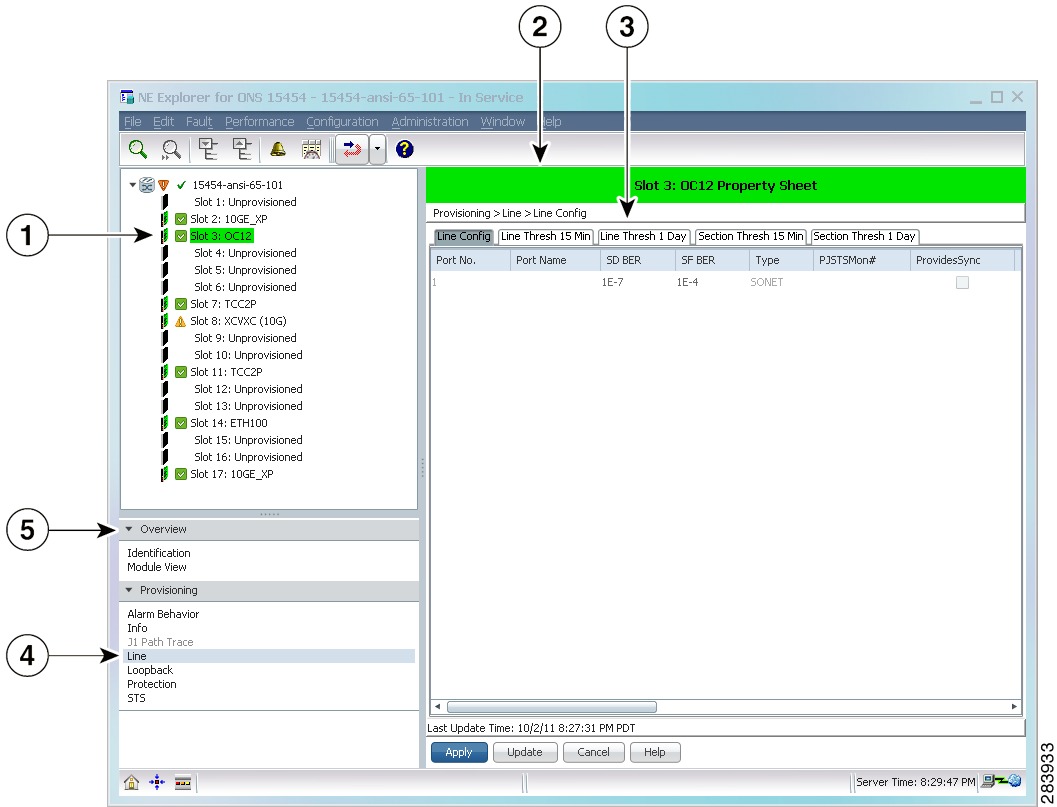Click the gray Find Next magnifier icon

point(171,149)
